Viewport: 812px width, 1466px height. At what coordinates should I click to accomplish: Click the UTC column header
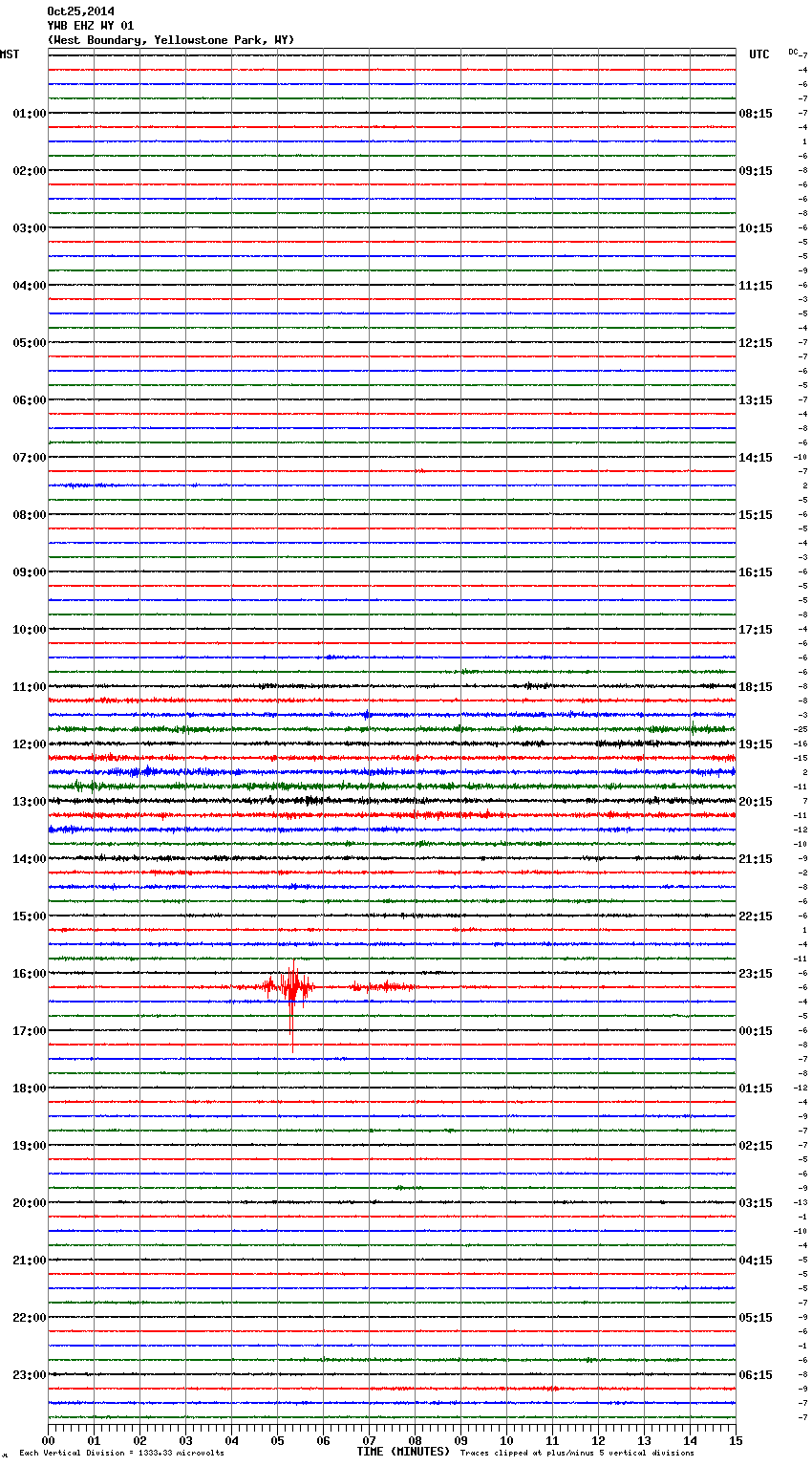click(x=759, y=54)
